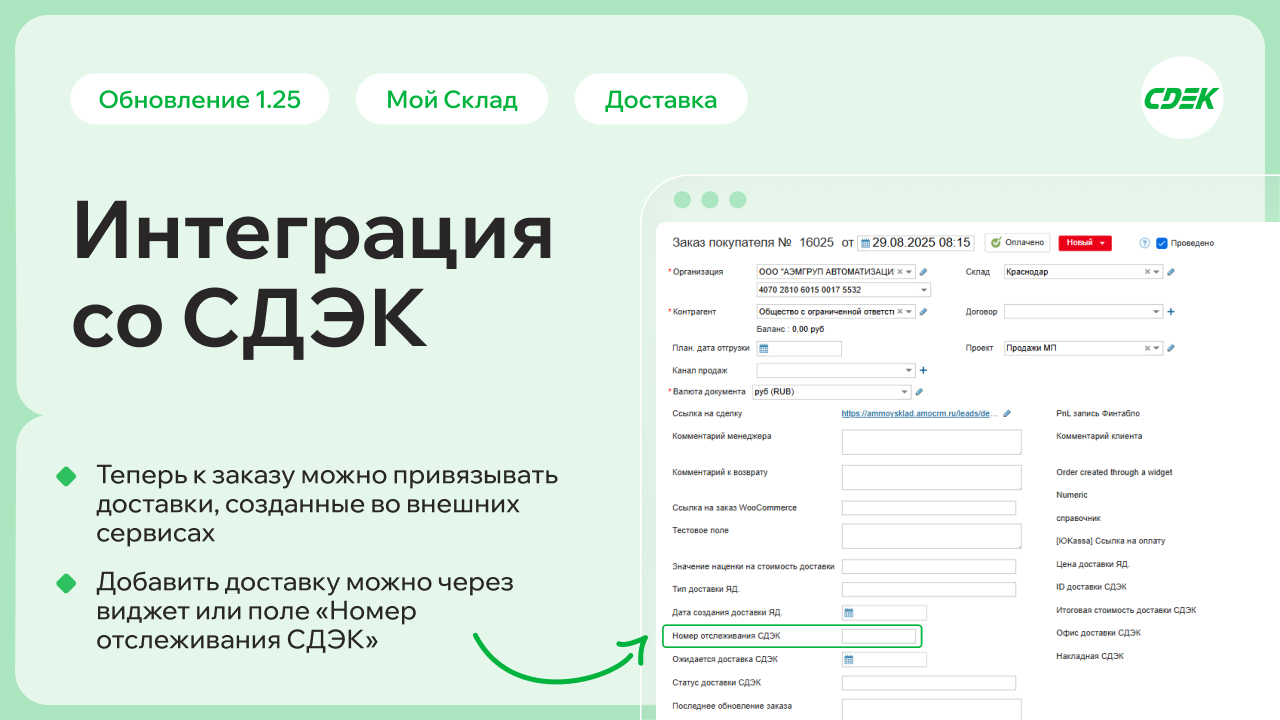Toggle the Проведено checkbox
The width and height of the screenshot is (1280, 720).
[1162, 243]
